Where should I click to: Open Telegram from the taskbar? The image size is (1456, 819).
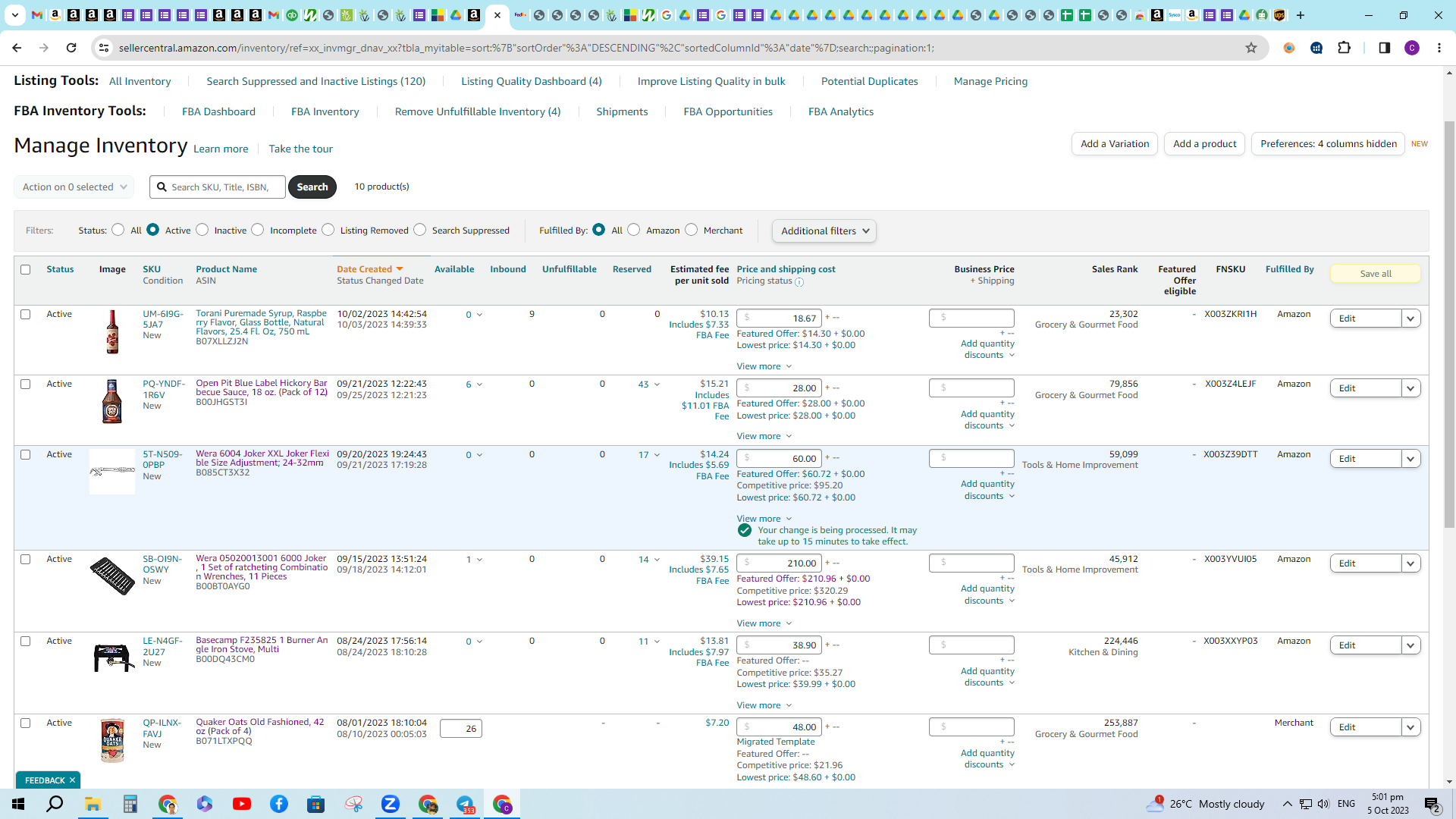(465, 804)
